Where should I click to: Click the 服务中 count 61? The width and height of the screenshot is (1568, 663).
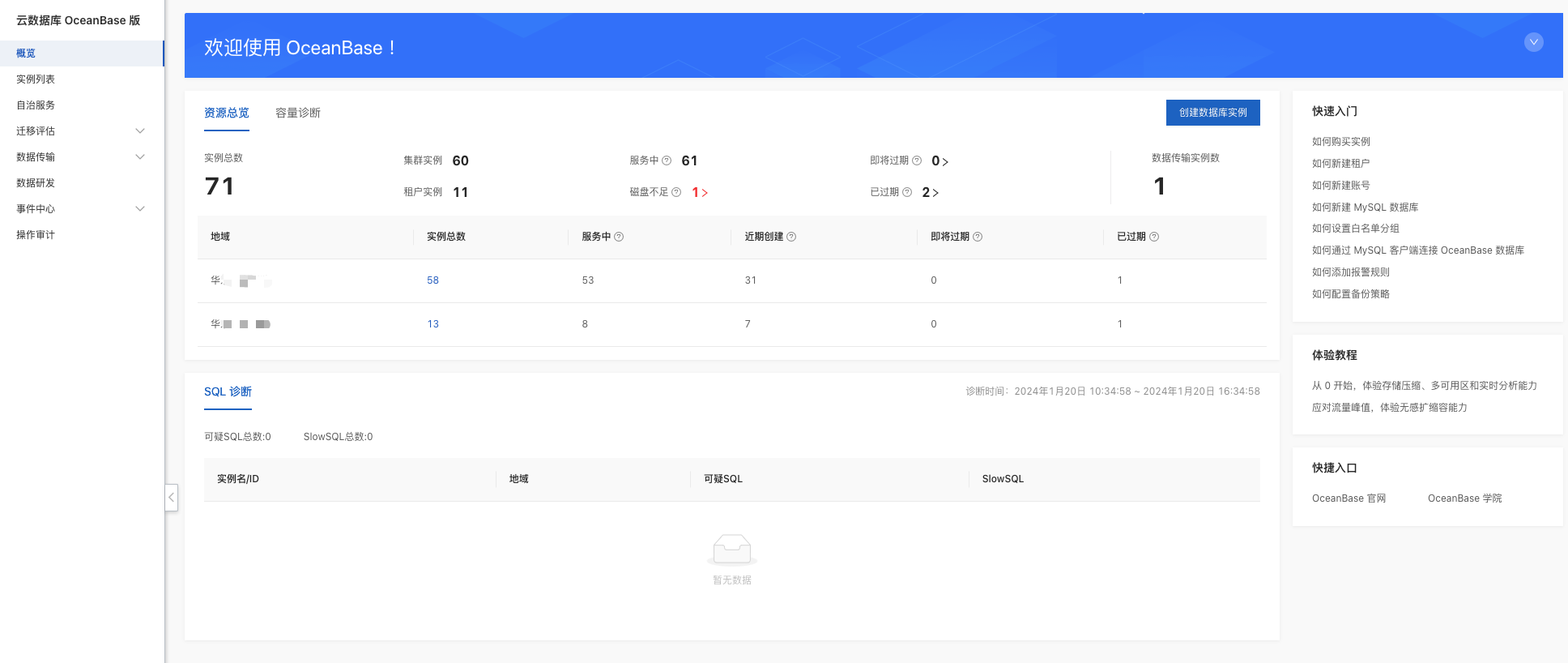[x=689, y=160]
